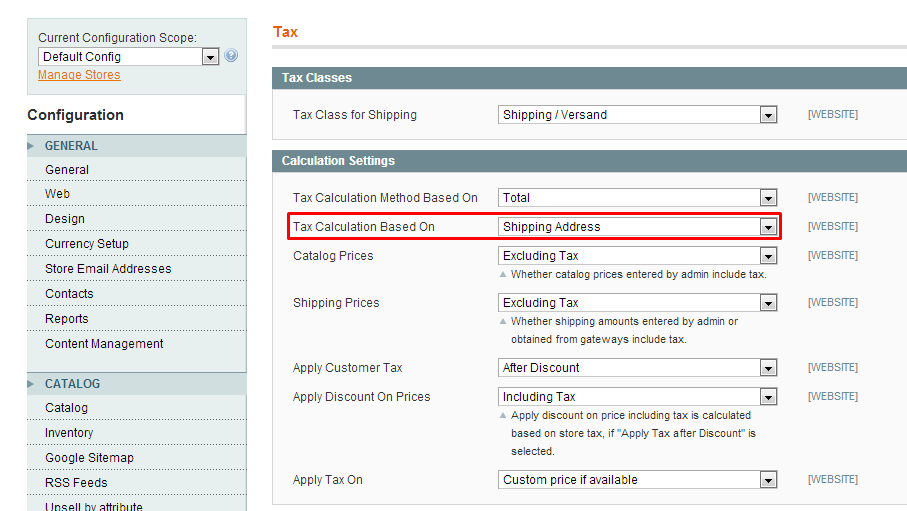Open Currency Setup settings
Screen dimensions: 907x511
pyautogui.click(x=87, y=244)
